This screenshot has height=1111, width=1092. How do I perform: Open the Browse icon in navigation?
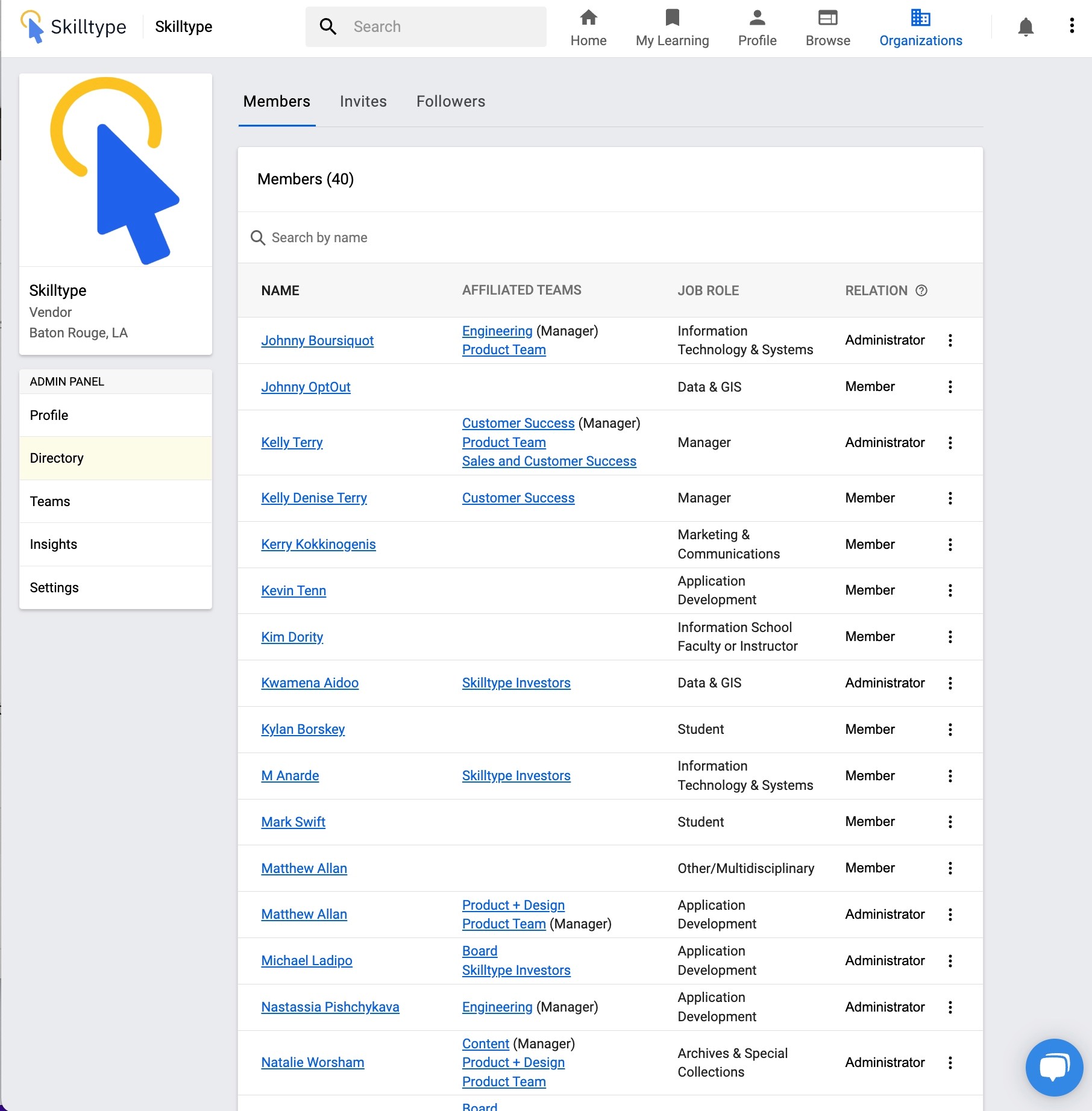click(x=827, y=17)
